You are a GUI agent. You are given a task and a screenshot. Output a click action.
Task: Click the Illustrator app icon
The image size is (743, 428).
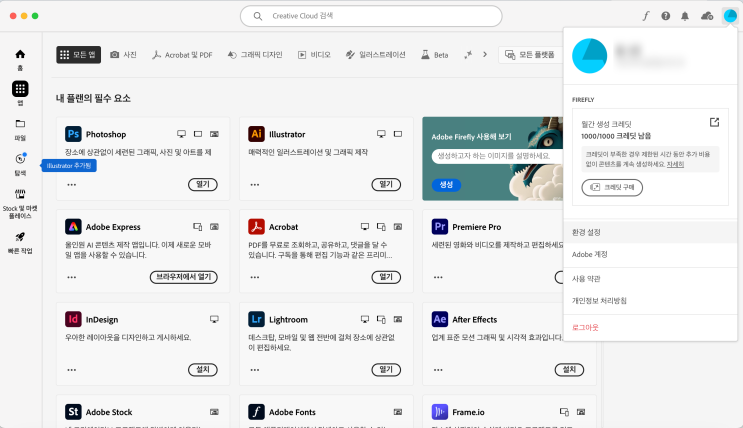pyautogui.click(x=256, y=134)
